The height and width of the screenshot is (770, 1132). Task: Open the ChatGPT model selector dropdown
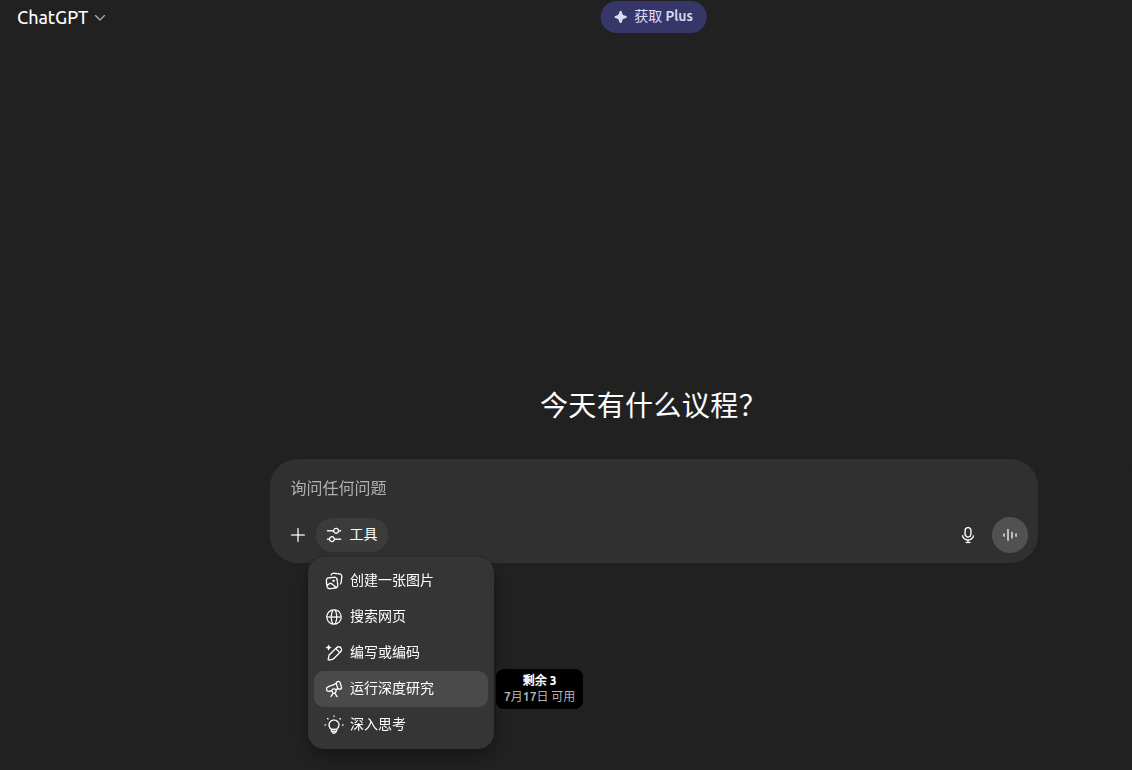coord(61,17)
